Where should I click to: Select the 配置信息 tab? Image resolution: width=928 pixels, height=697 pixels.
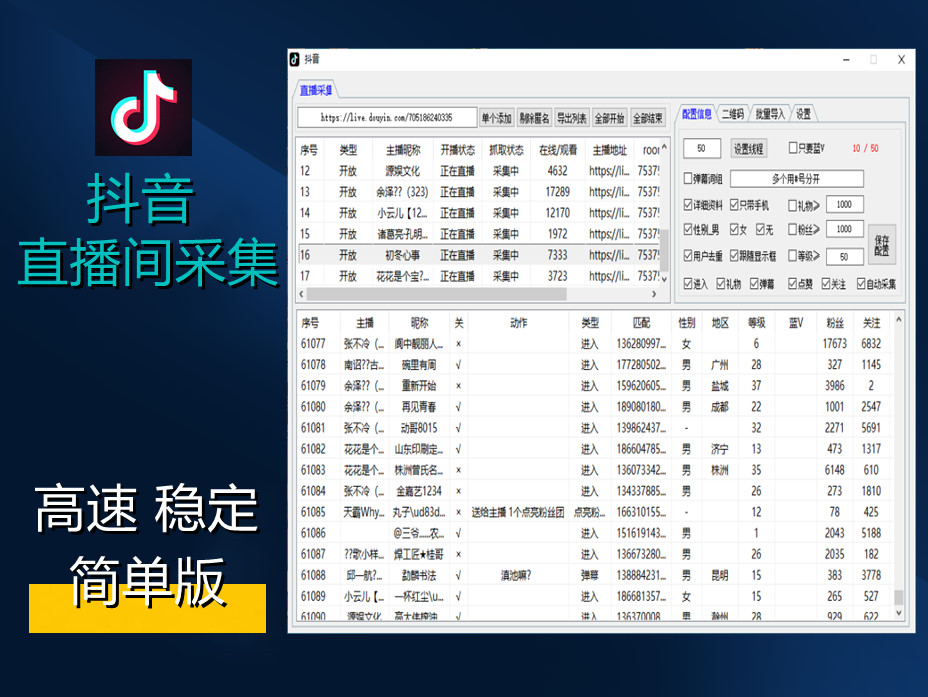(697, 114)
